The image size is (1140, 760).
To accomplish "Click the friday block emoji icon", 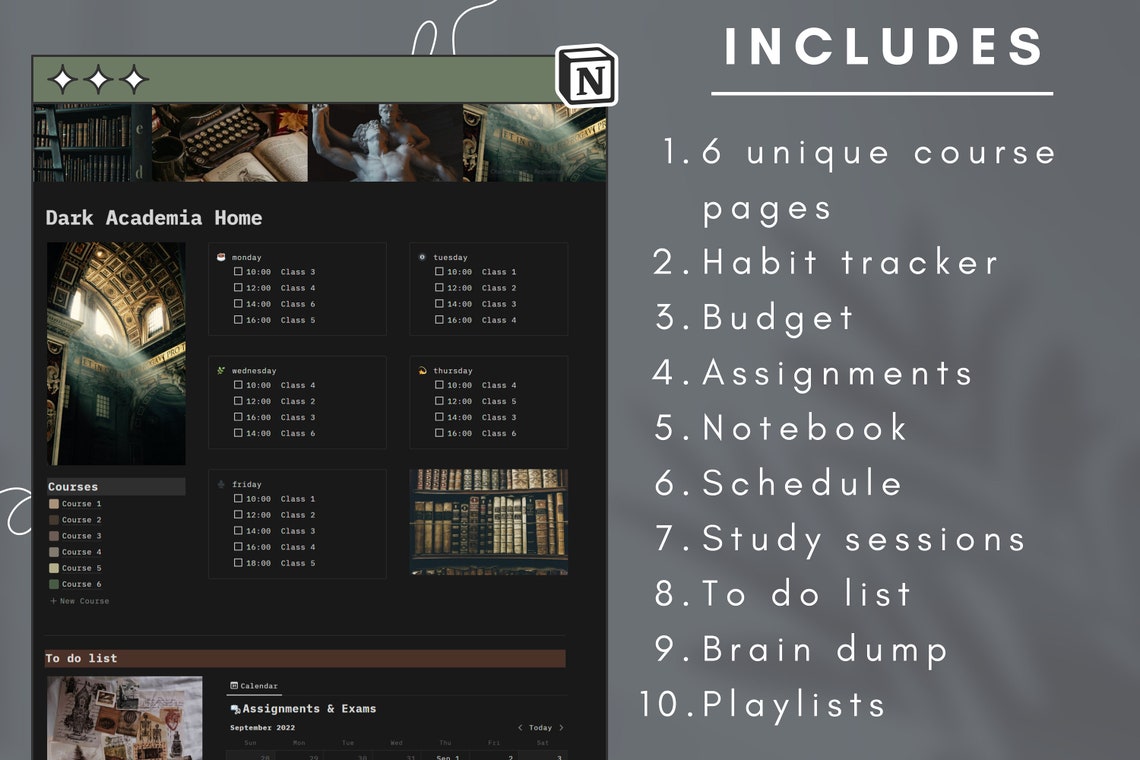I will click(221, 484).
